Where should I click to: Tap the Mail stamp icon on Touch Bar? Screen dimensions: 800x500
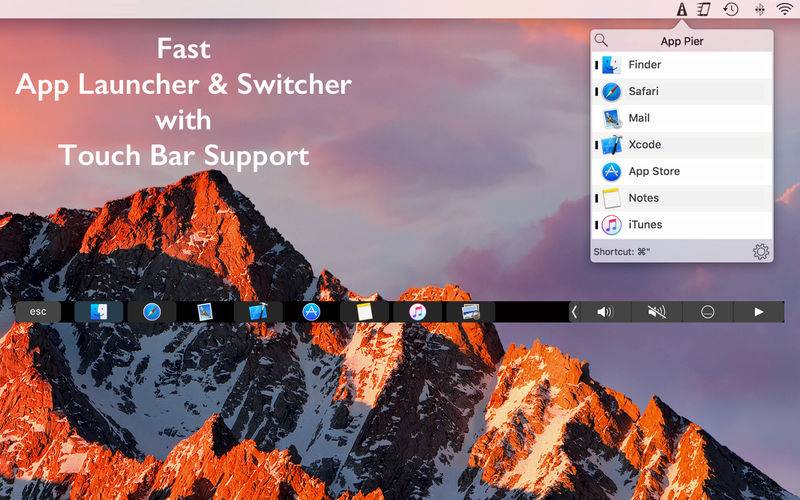[x=205, y=312]
